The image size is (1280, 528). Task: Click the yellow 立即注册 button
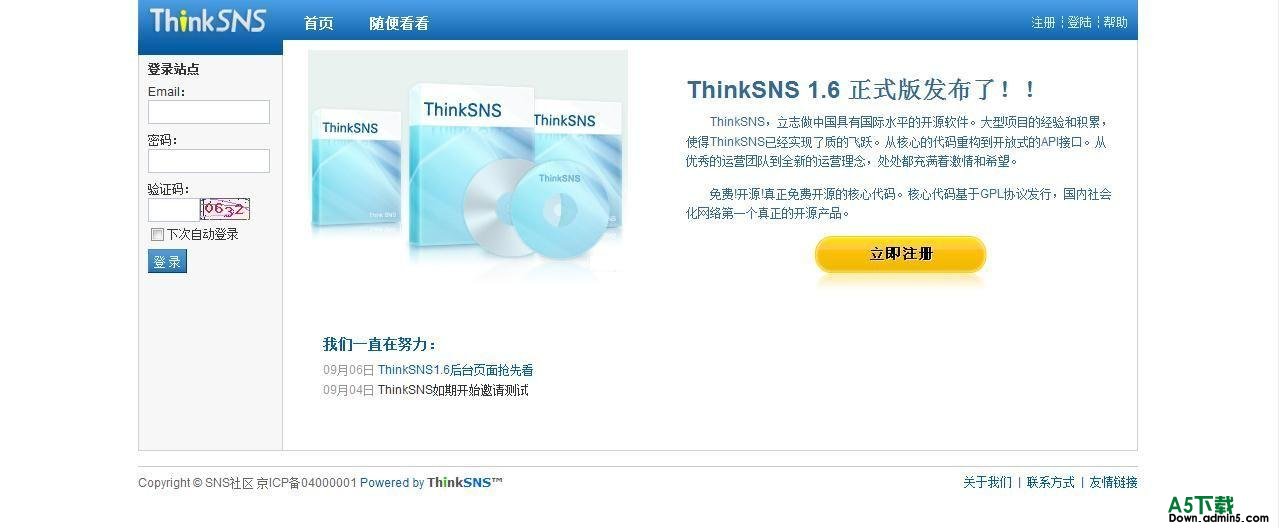(x=901, y=254)
